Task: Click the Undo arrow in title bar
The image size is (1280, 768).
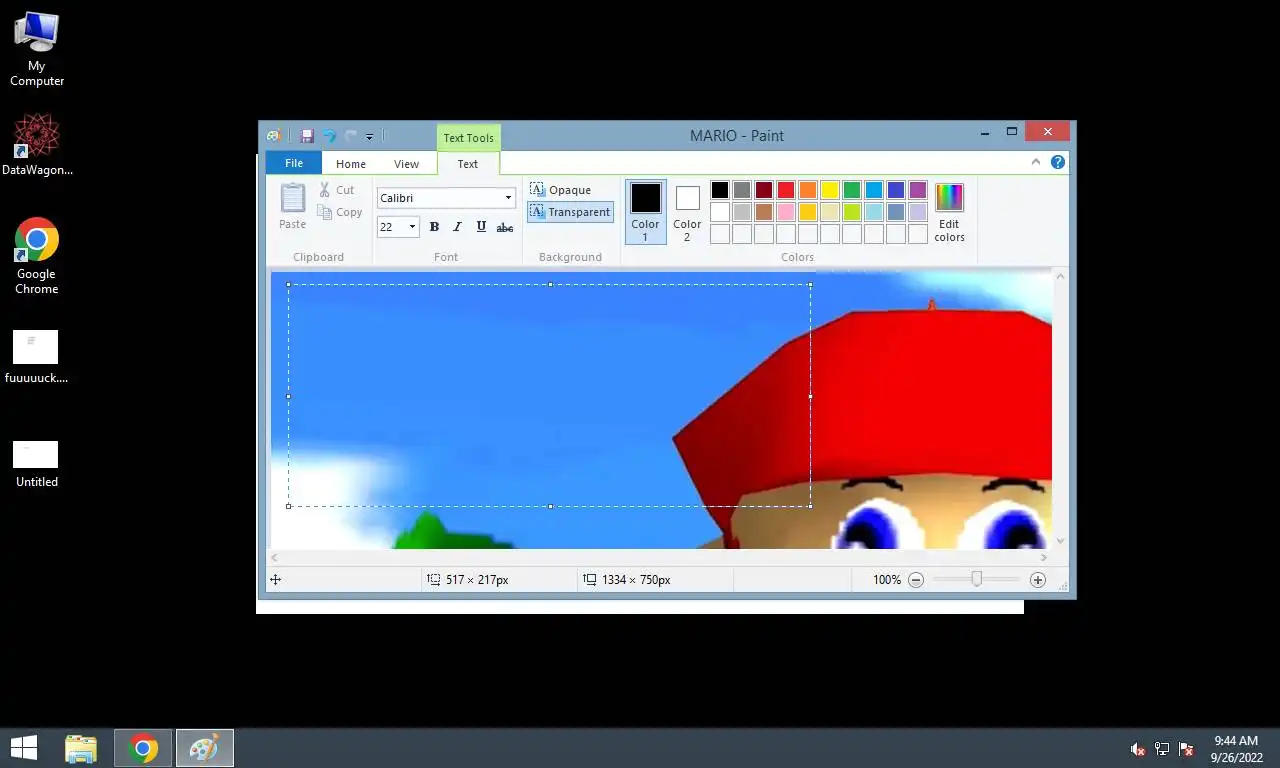Action: tap(329, 136)
